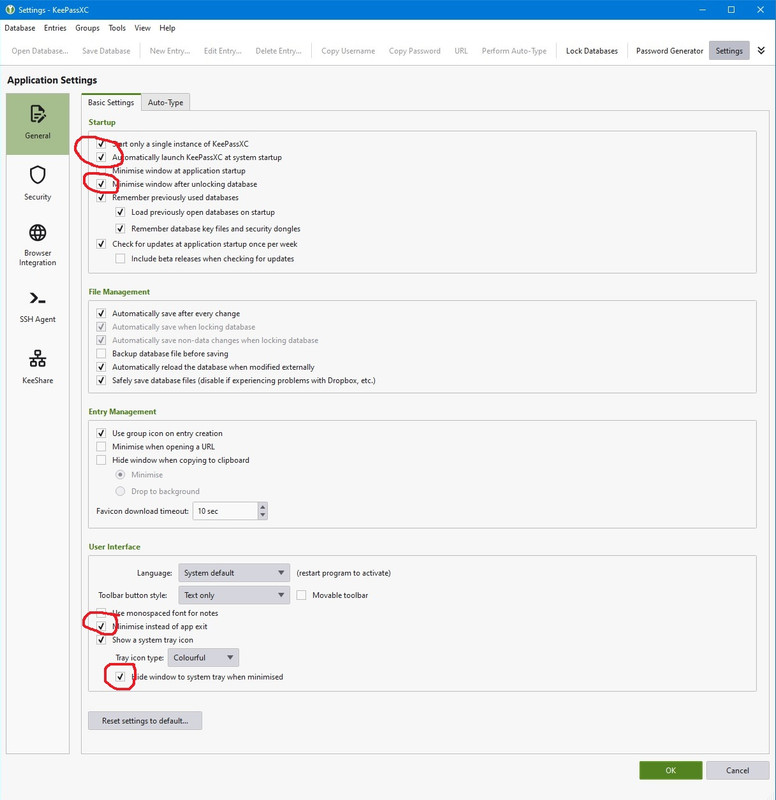Click Open Database toolbar item

tap(40, 51)
